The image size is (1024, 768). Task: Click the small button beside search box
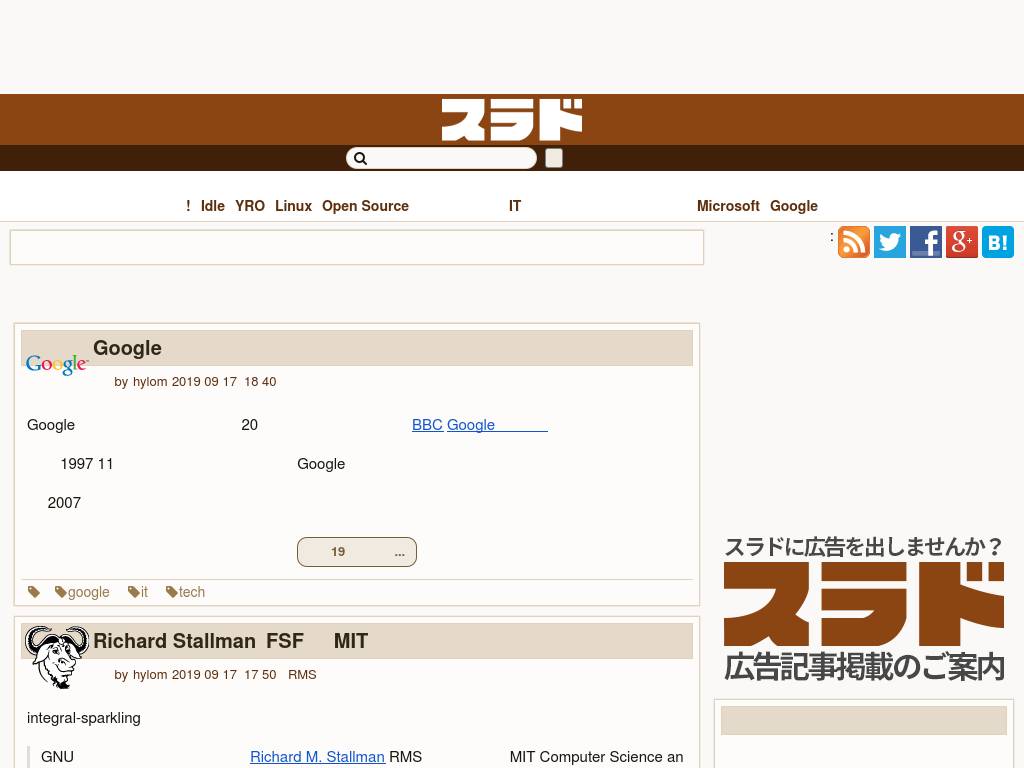click(x=554, y=158)
